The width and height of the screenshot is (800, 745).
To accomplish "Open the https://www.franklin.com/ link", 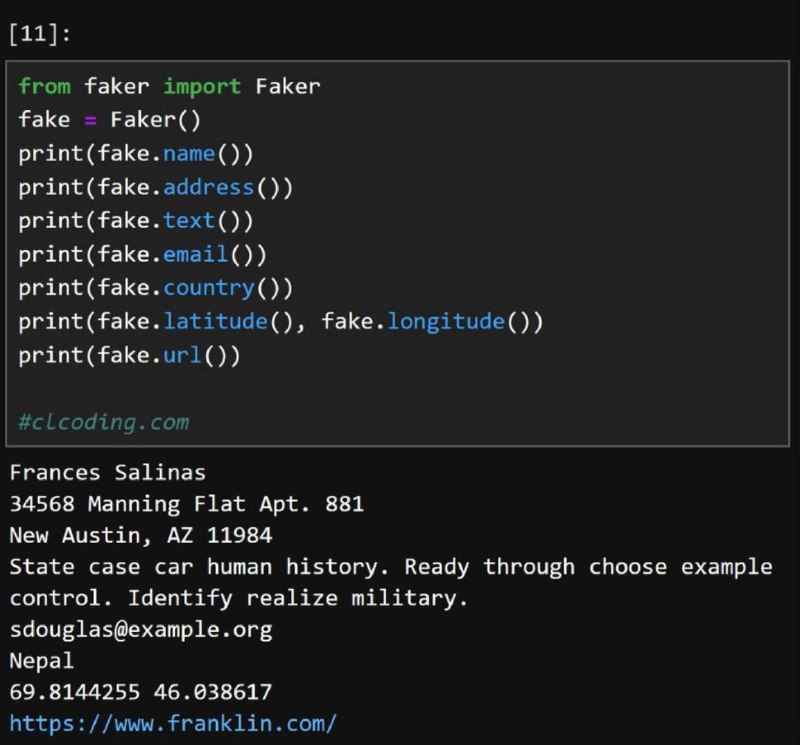I will 173,724.
